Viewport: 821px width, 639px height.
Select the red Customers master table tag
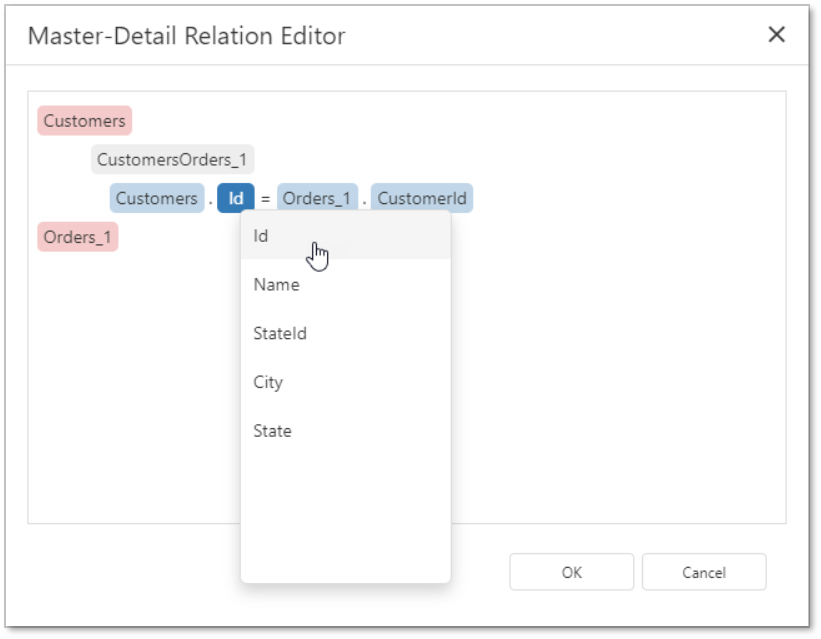[85, 121]
